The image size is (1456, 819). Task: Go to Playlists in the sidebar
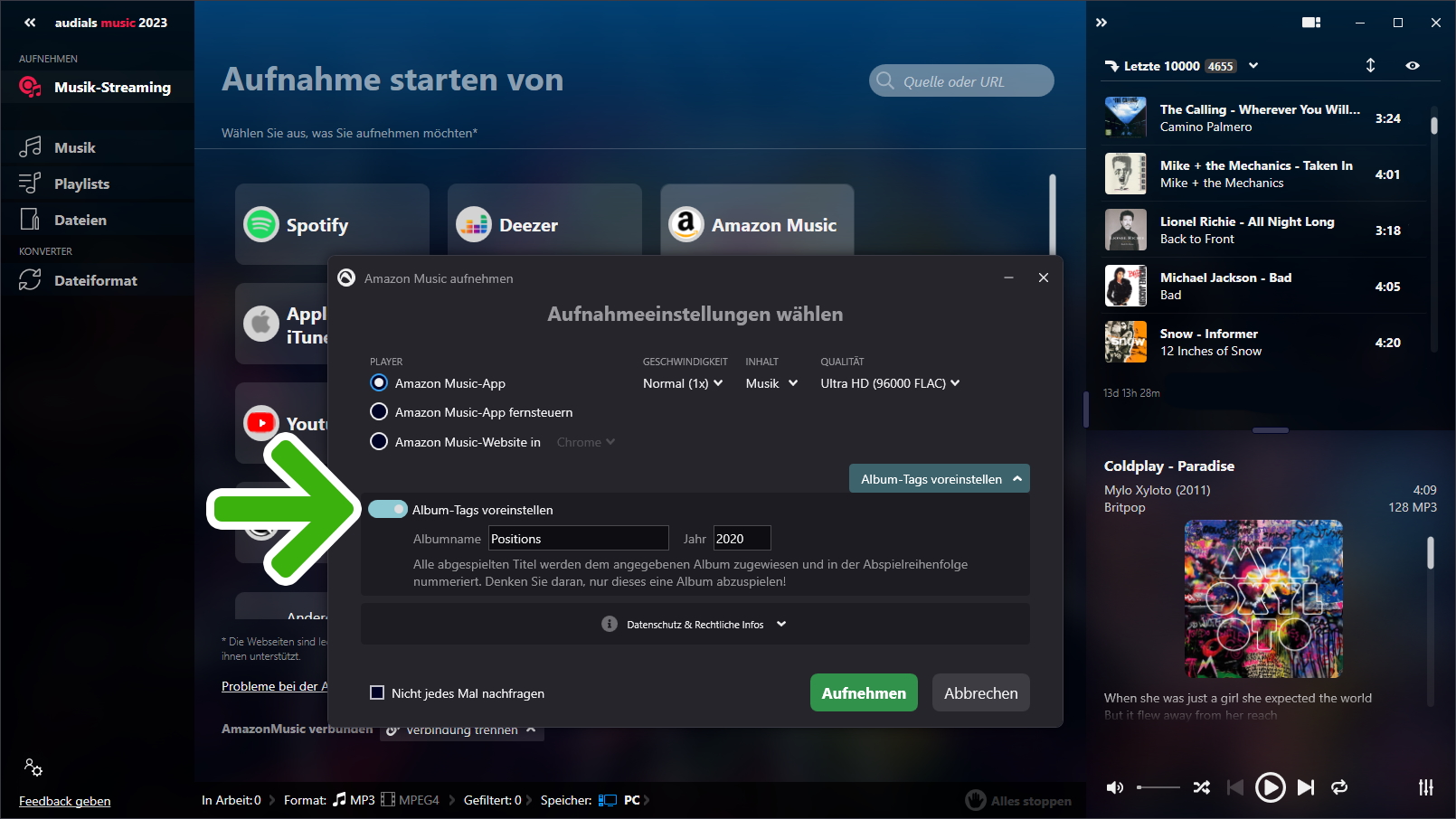click(x=97, y=184)
